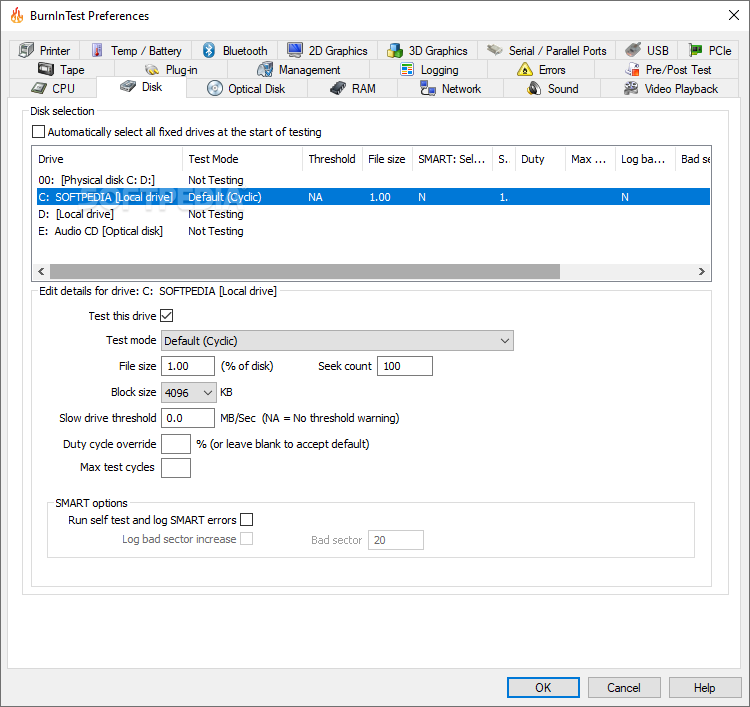Click the PCIe card icon

(x=695, y=50)
